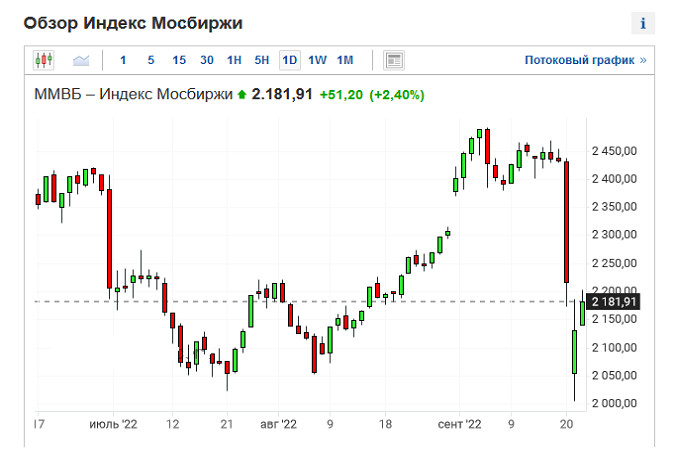Click the ММВБ – Индекс Мосбиржи title

pos(133,94)
